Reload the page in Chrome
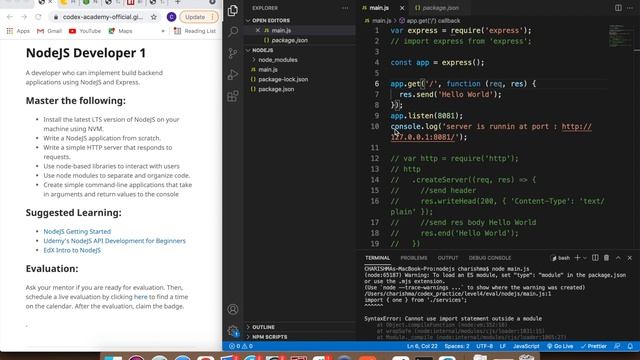Screen dimensions: 640x360 point(38,17)
